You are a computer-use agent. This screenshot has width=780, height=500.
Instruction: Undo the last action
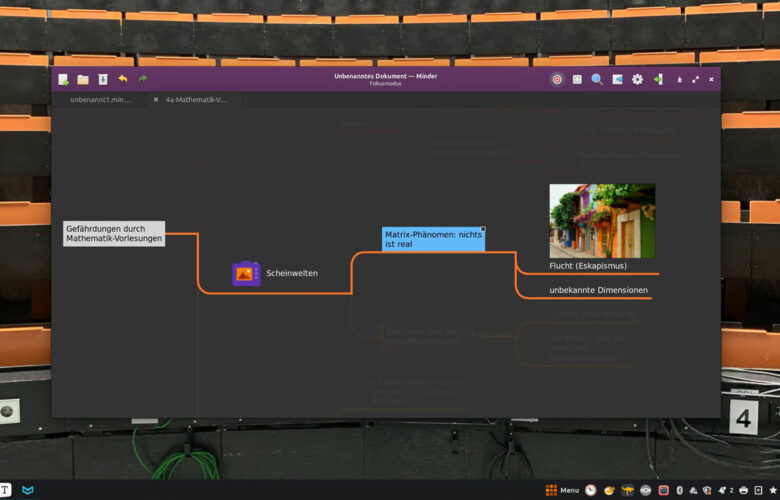click(123, 79)
